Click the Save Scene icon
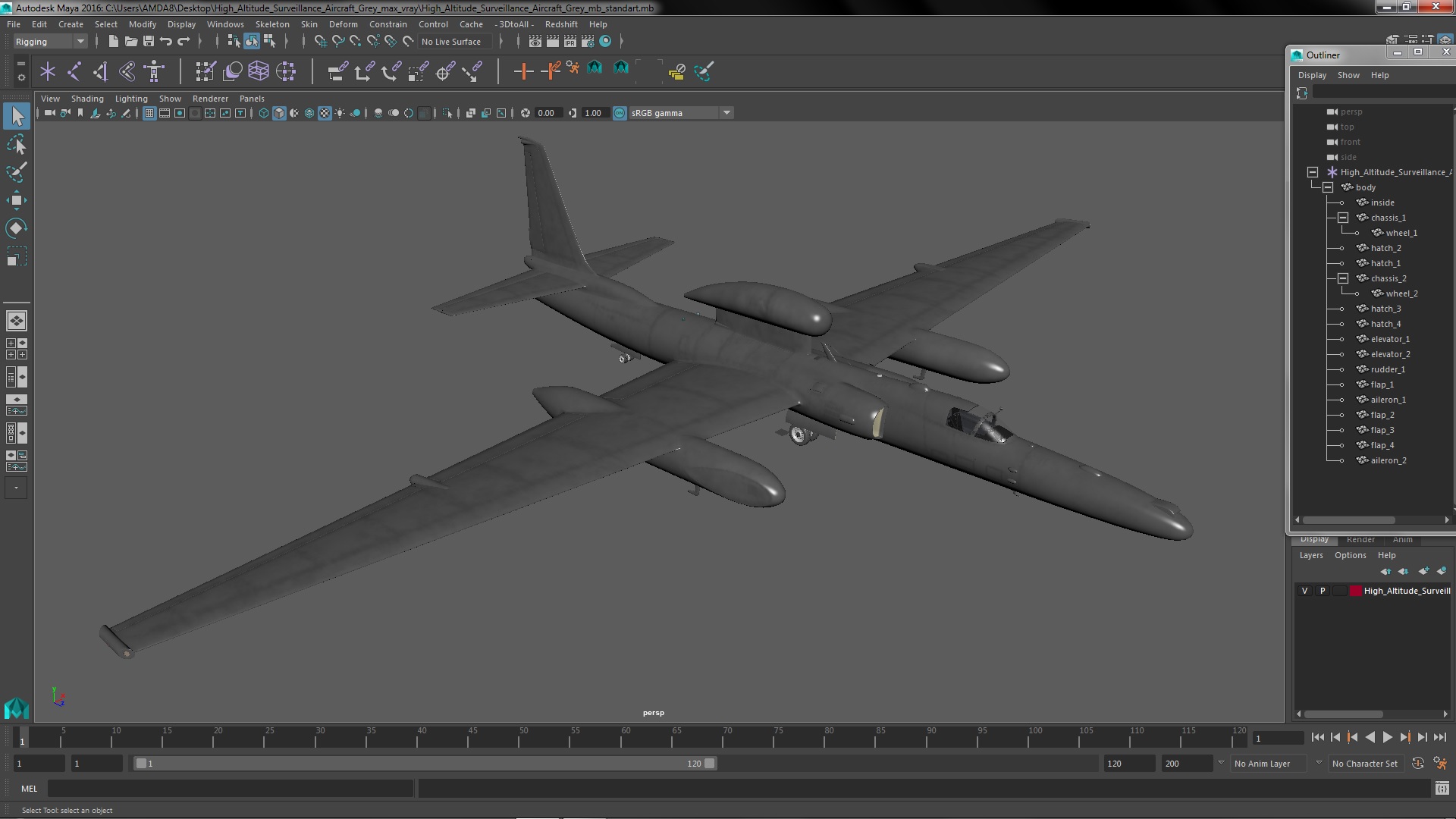The image size is (1456, 819). [x=149, y=42]
